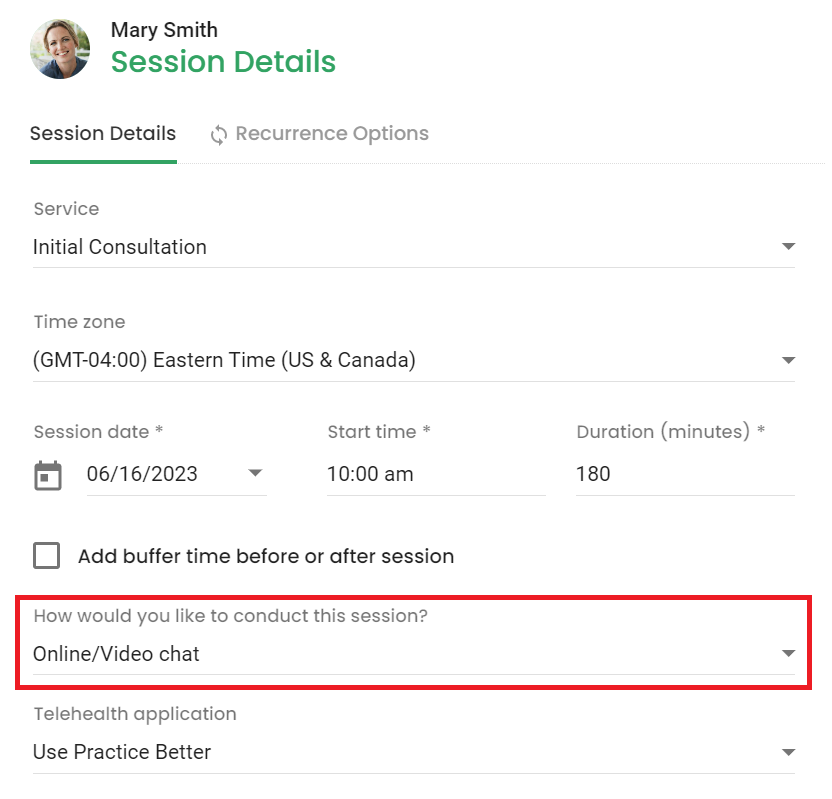Click the Add buffer time label text
The height and width of the screenshot is (799, 832).
tap(266, 556)
